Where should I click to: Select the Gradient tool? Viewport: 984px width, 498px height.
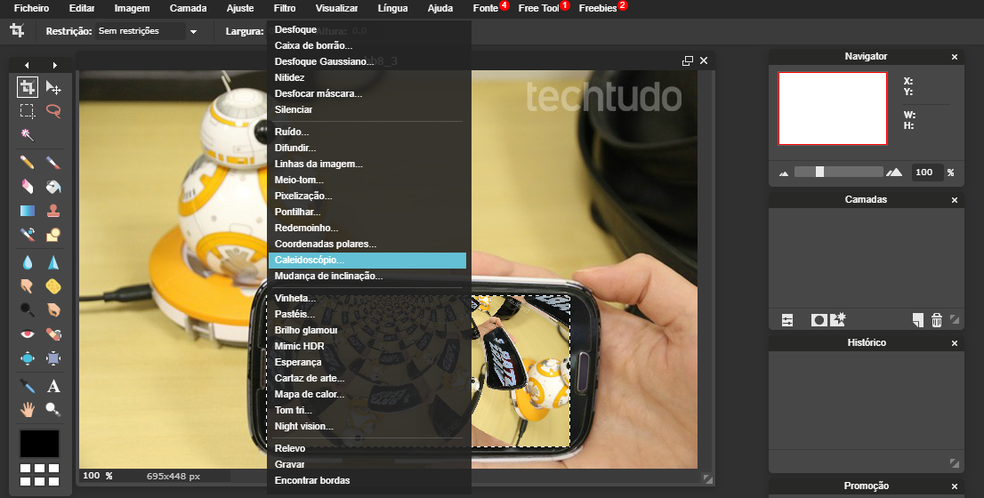point(27,211)
